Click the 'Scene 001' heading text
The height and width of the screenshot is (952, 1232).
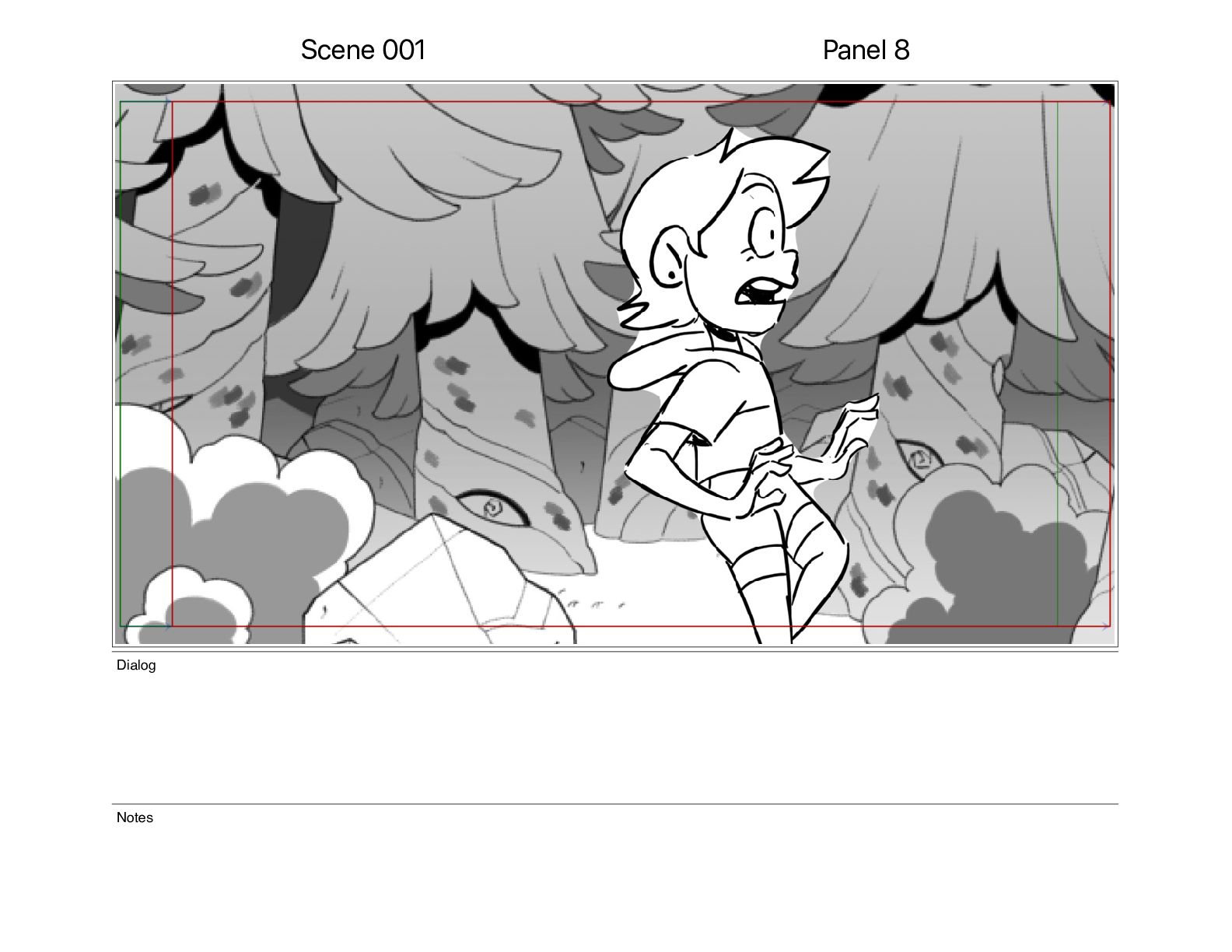[363, 50]
